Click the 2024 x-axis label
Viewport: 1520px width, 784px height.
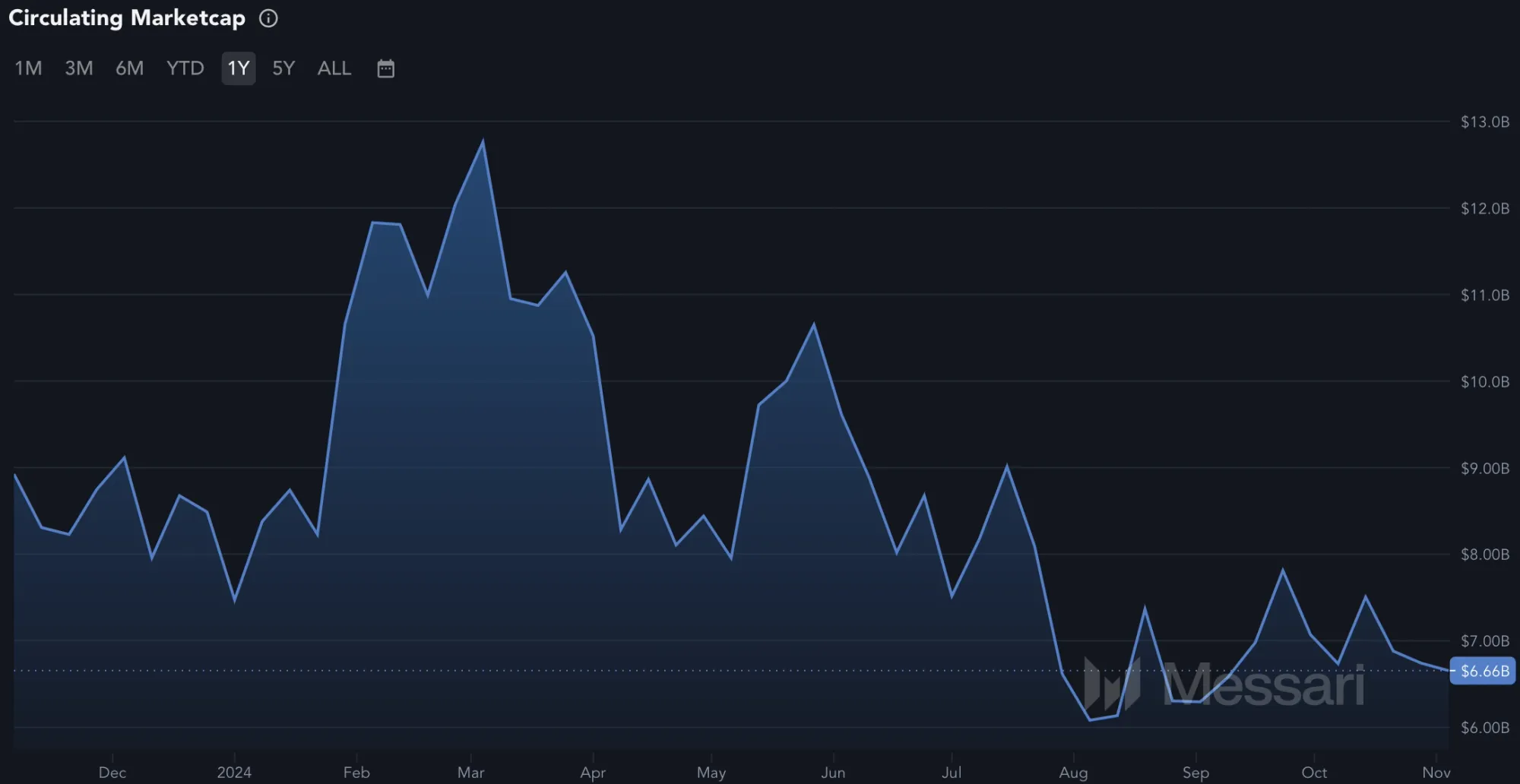pos(234,773)
